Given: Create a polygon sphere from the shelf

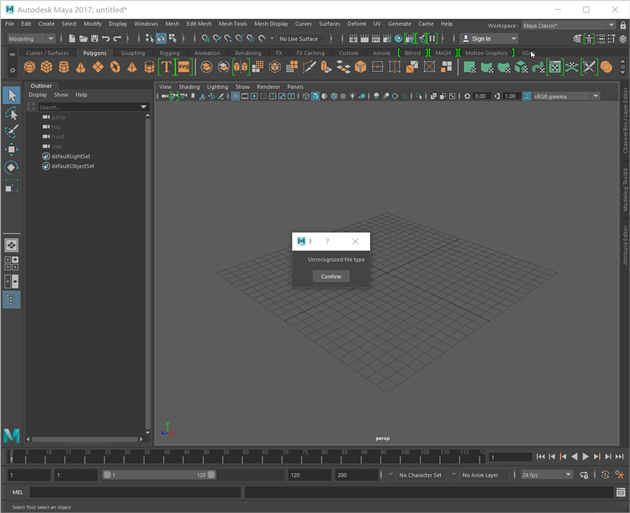Looking at the screenshot, I should coord(29,67).
